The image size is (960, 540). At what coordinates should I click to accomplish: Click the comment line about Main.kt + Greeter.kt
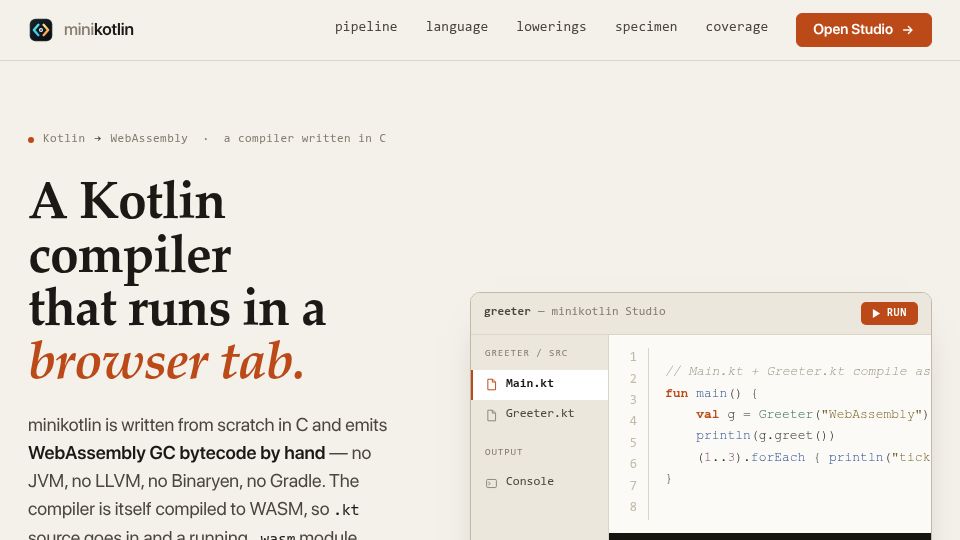[x=797, y=371]
